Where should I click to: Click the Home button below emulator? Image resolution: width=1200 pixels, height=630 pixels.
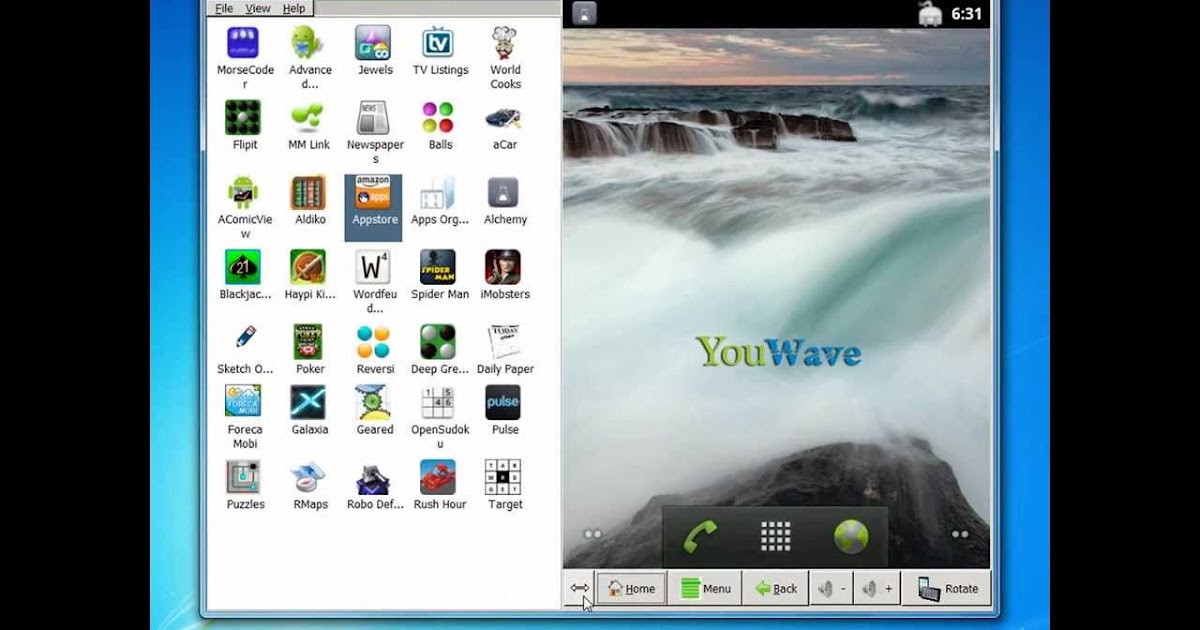click(x=632, y=589)
